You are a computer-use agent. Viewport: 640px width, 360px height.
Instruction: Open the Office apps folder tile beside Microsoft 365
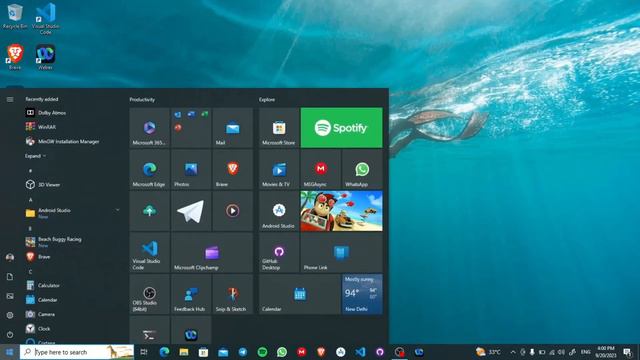click(191, 128)
